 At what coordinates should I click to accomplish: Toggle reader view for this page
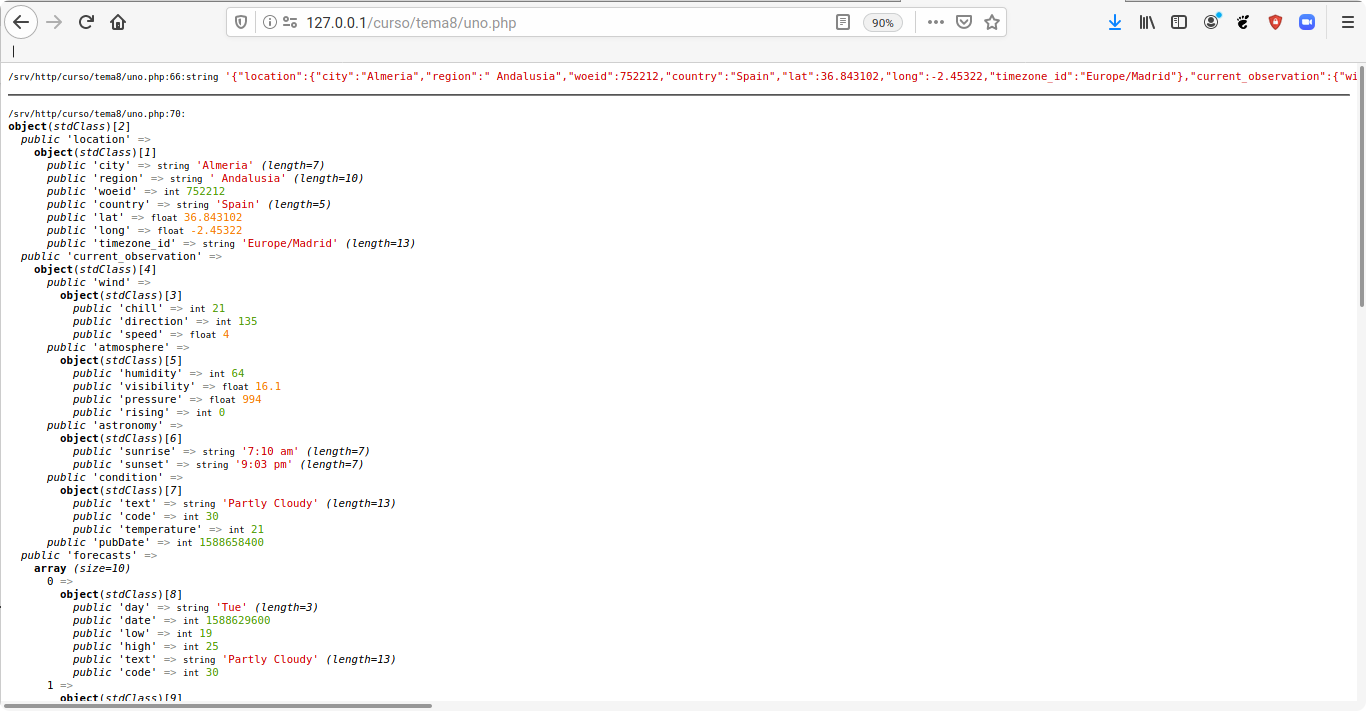pos(843,22)
